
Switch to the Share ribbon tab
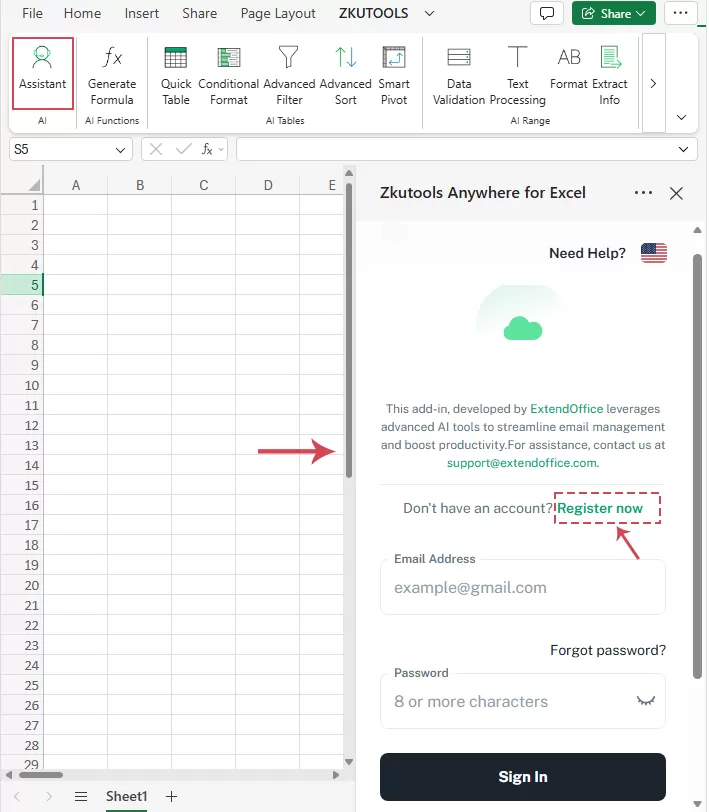click(x=199, y=13)
